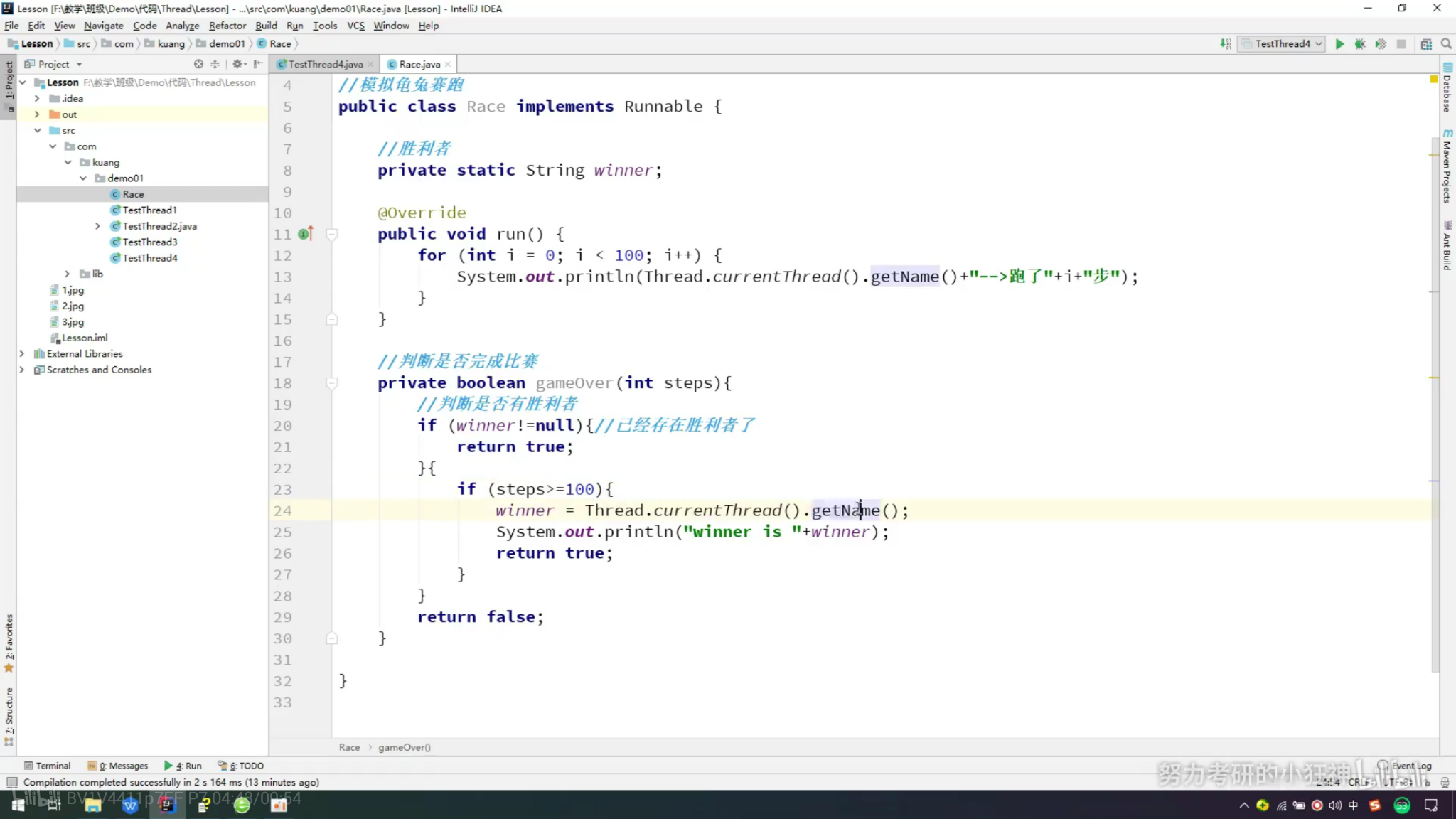Open File Explorer from the taskbar
Image resolution: width=1456 pixels, height=819 pixels.
[x=92, y=805]
